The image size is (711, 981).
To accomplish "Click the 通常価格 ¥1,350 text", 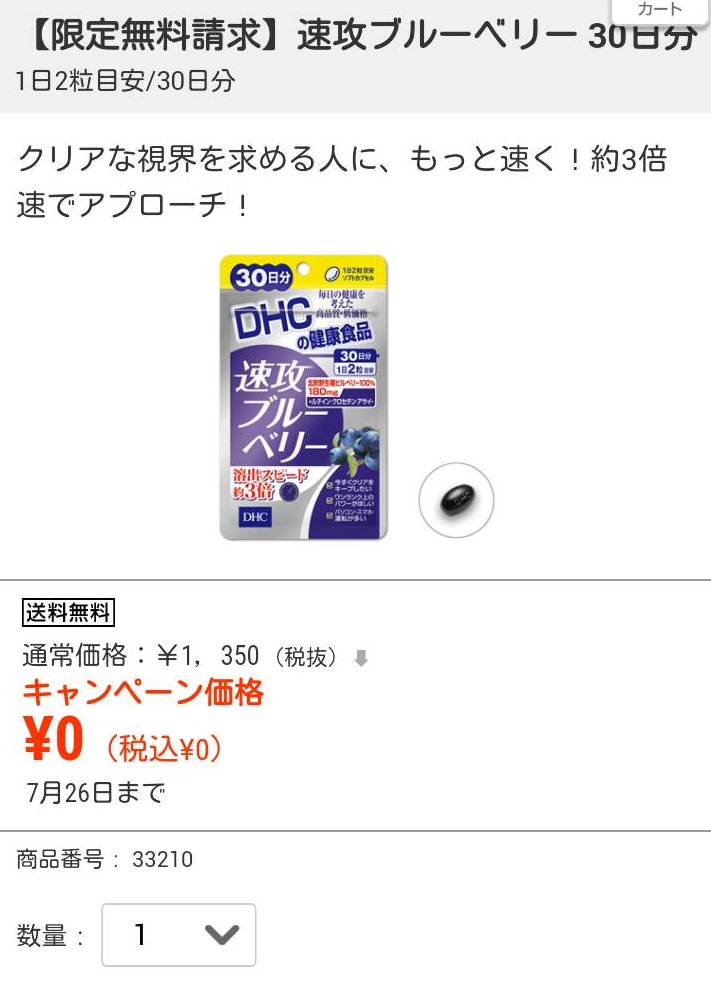I will (x=182, y=656).
